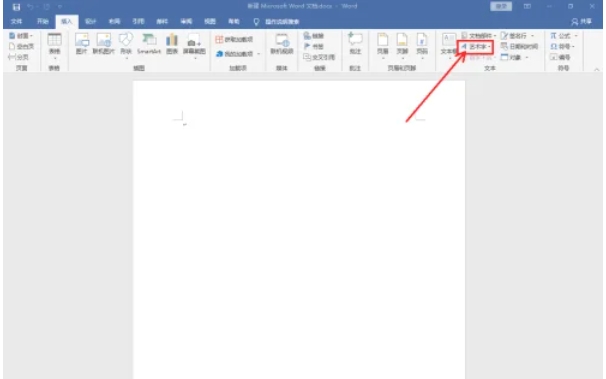Viewport: 606px width, 379px height.
Task: Insert Pictures (图片) from this device
Action: [82, 44]
